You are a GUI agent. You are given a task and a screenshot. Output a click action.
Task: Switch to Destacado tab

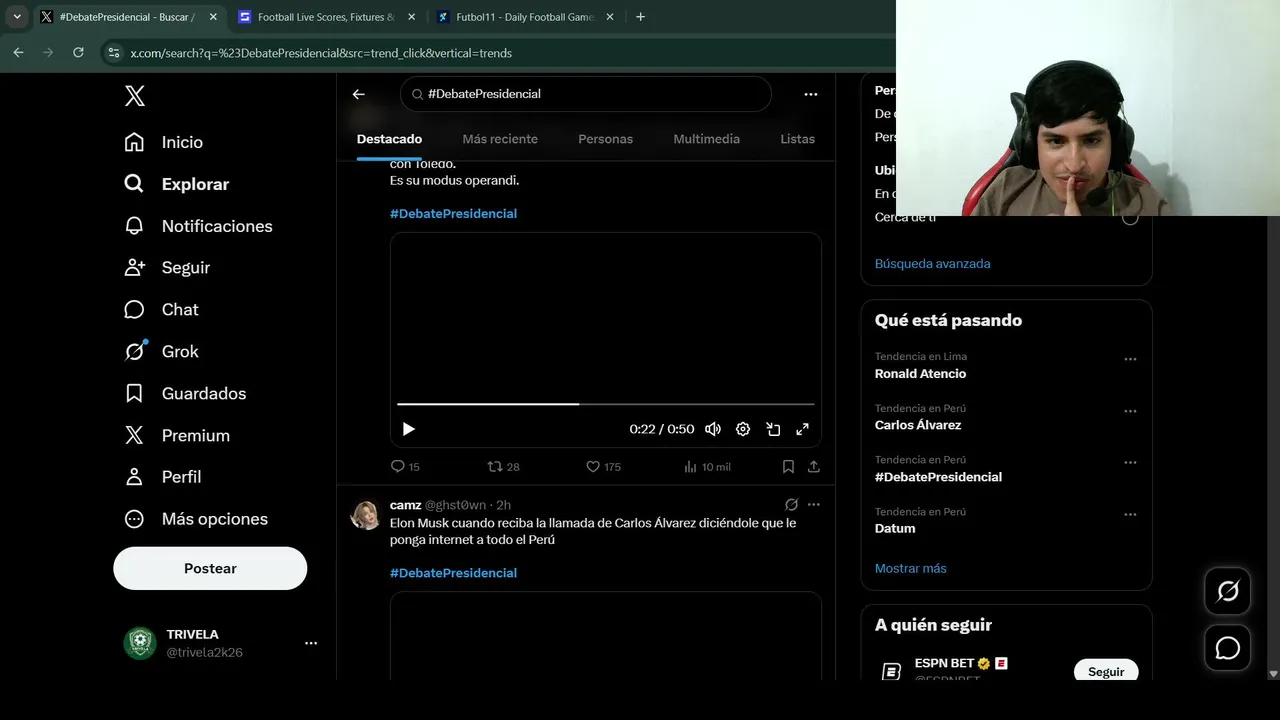(389, 139)
